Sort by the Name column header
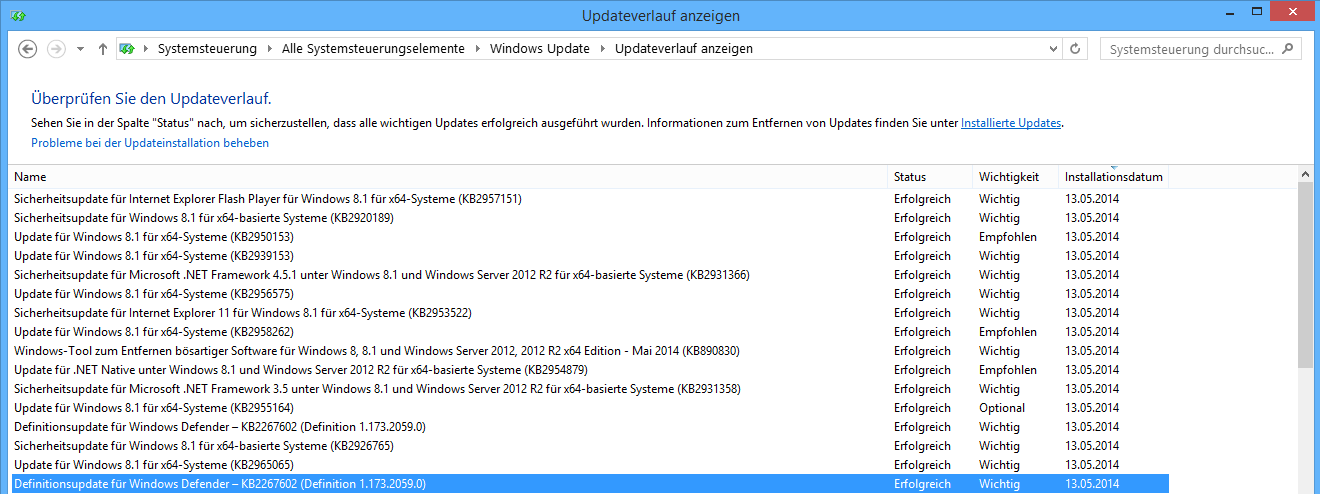1320x494 pixels. (448, 177)
